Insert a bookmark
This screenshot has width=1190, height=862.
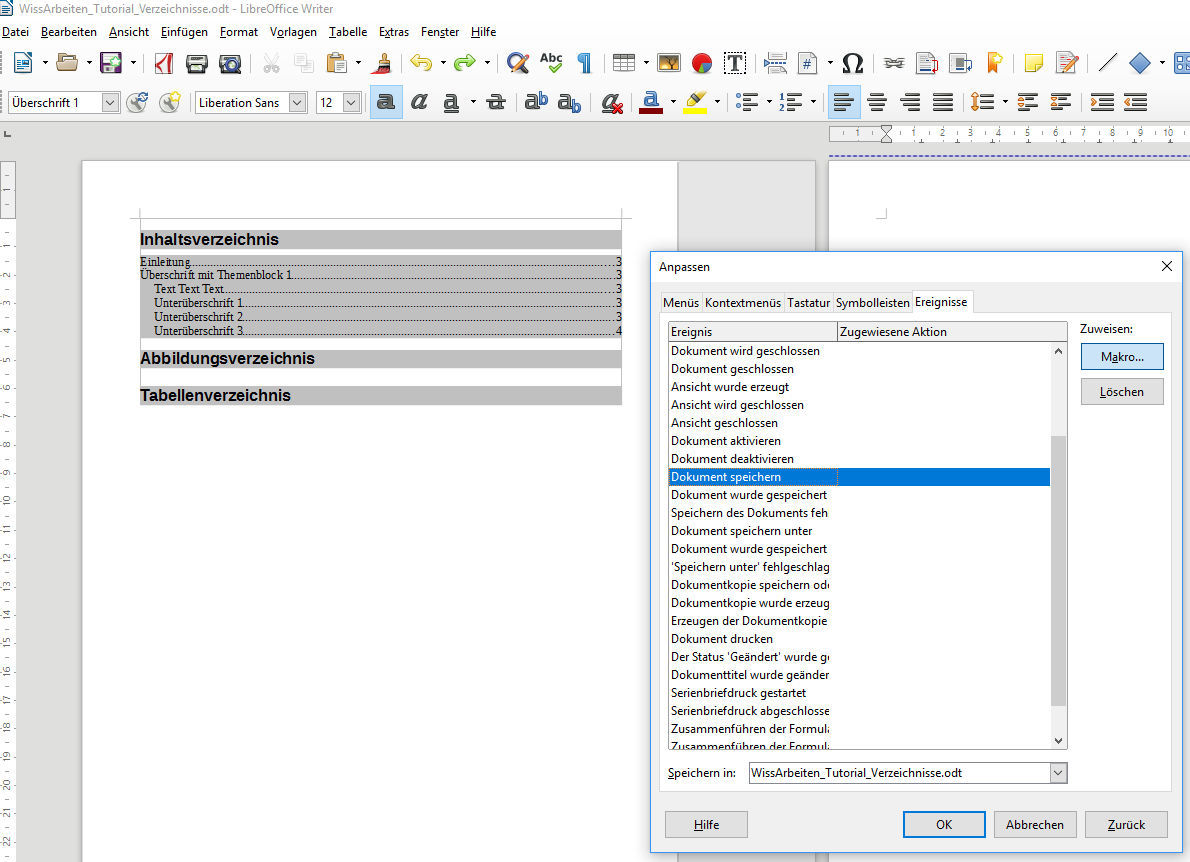993,63
